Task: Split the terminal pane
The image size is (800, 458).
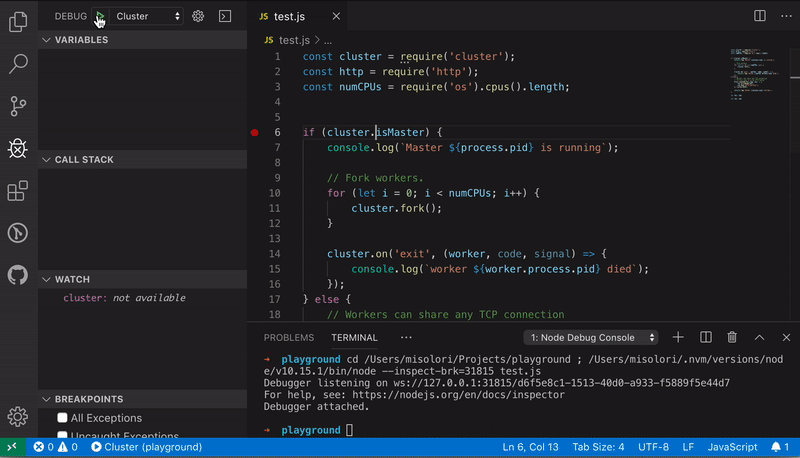Action: [706, 337]
